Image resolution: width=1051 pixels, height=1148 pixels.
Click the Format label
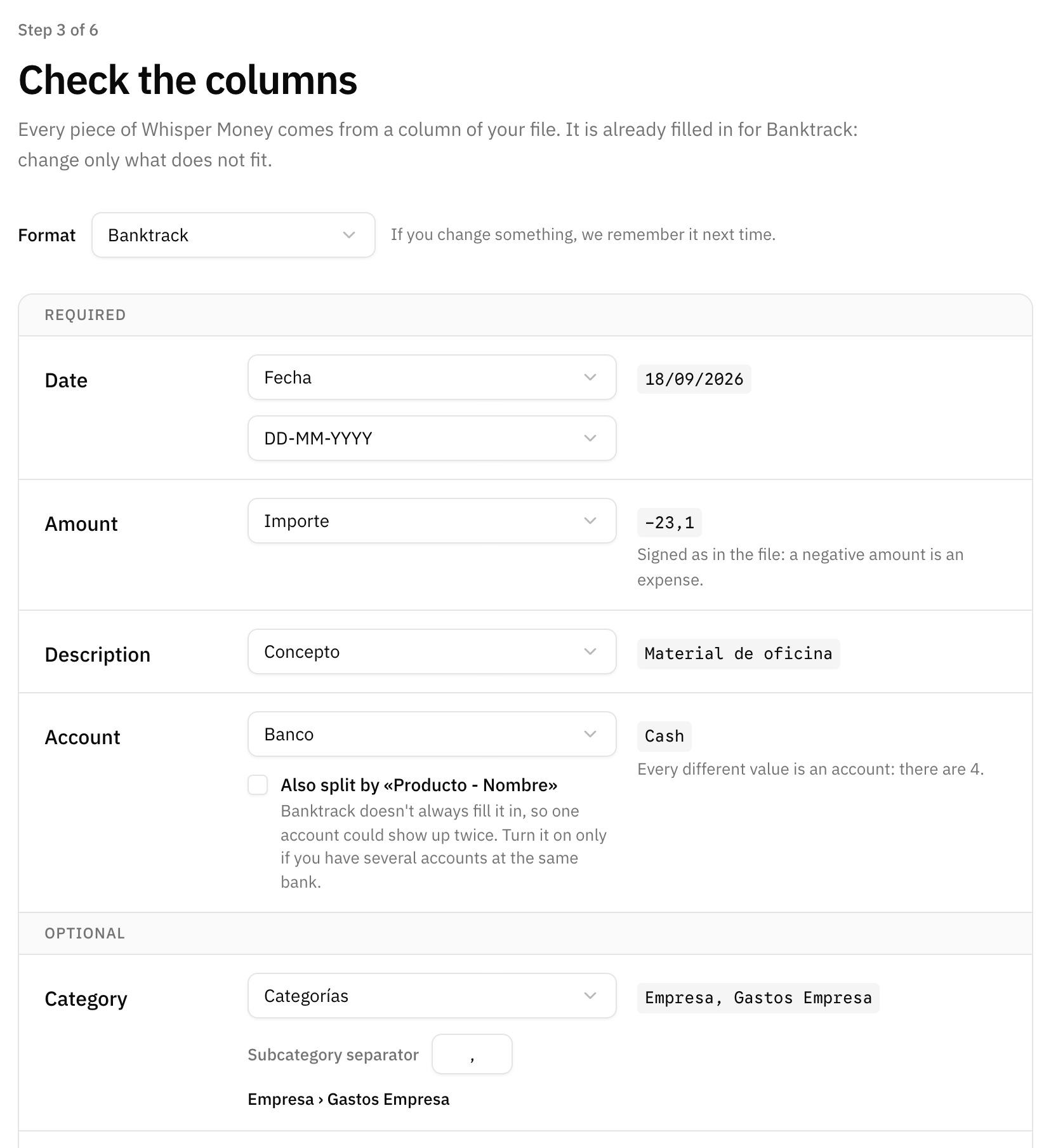[x=47, y=235]
